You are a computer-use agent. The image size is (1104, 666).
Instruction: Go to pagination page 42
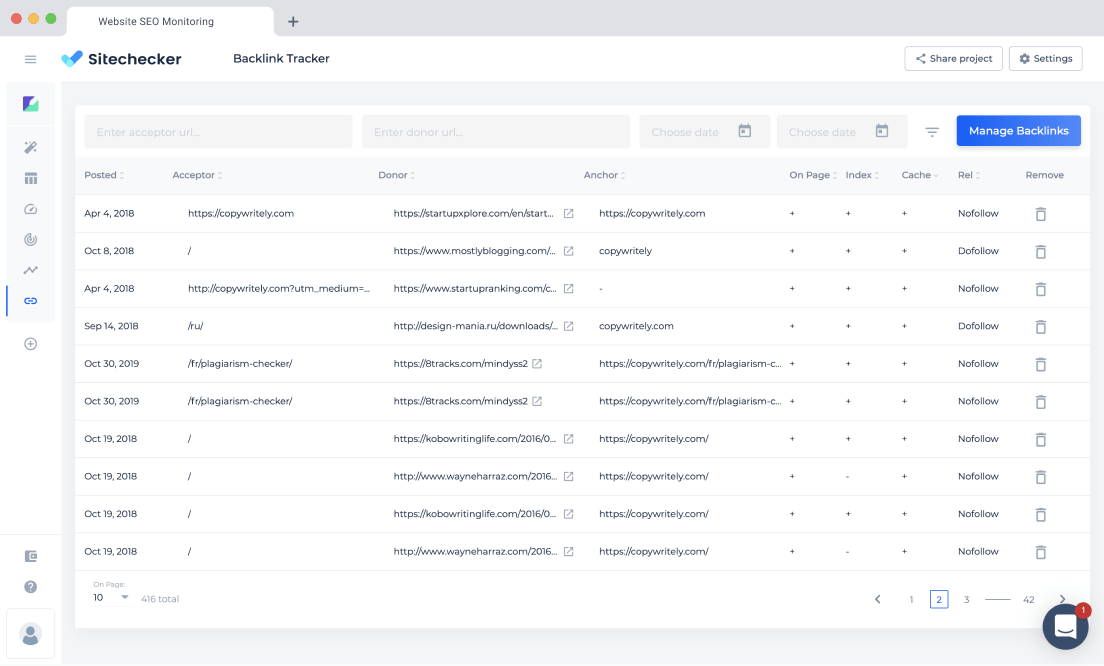click(1029, 600)
